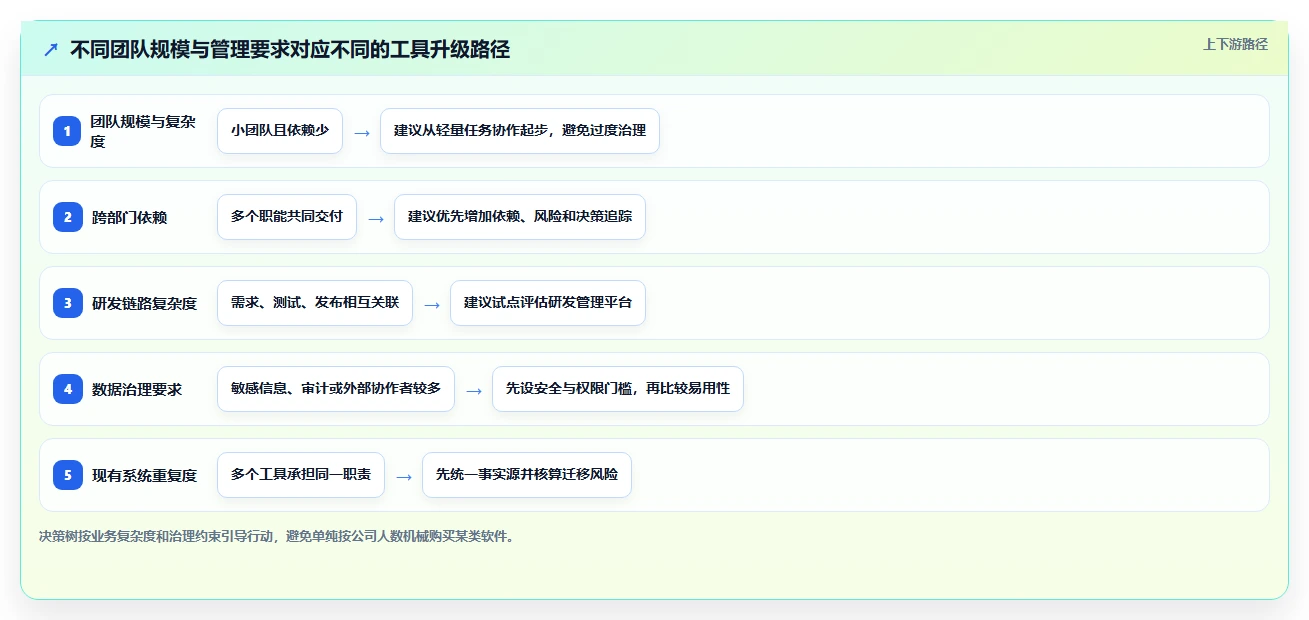This screenshot has height=620, width=1309.
Task: Click the 上下游路径 label at top right
Action: pyautogui.click(x=1235, y=44)
